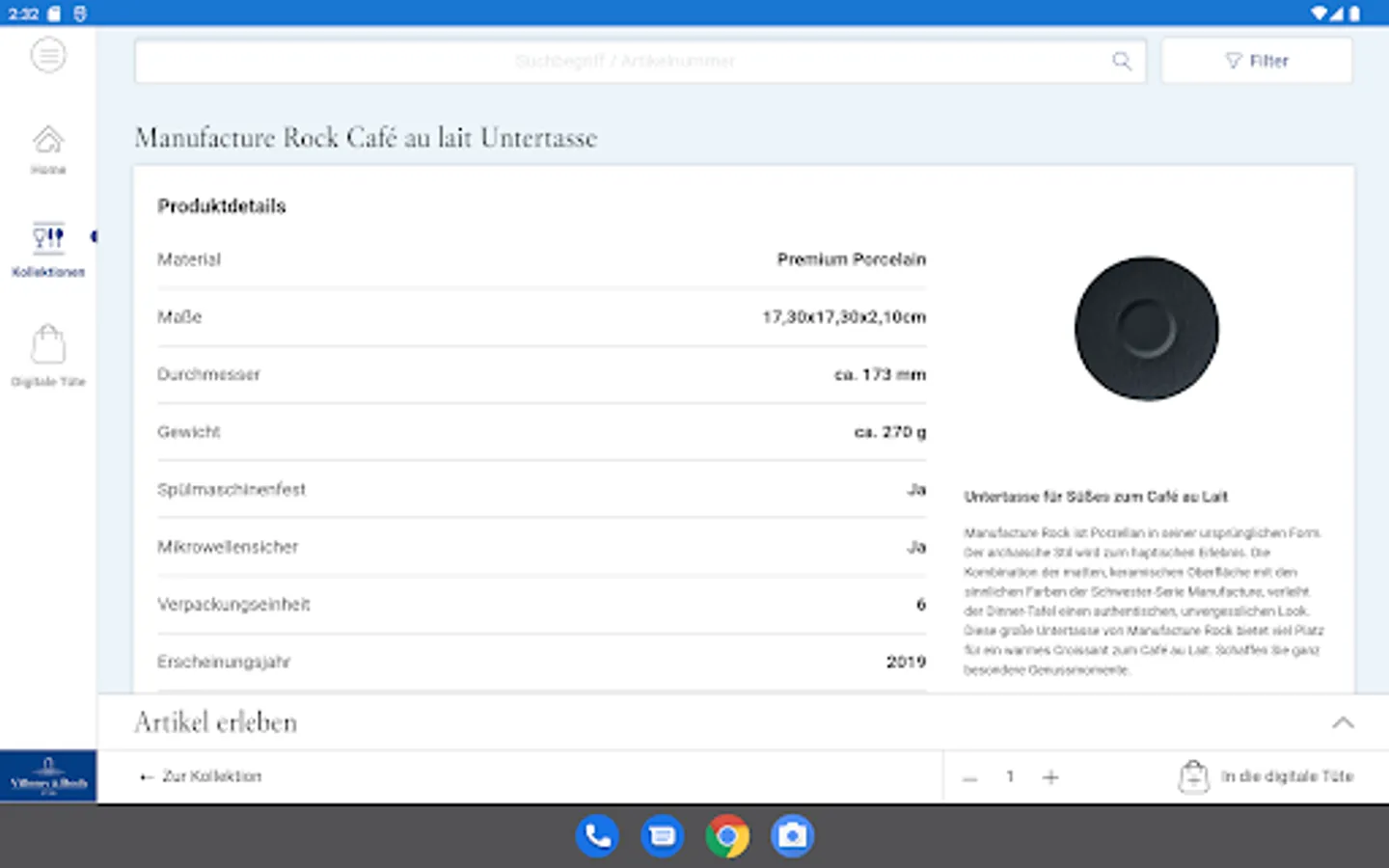Open the Filter button
Screen dimensions: 1389x868
point(1257,61)
